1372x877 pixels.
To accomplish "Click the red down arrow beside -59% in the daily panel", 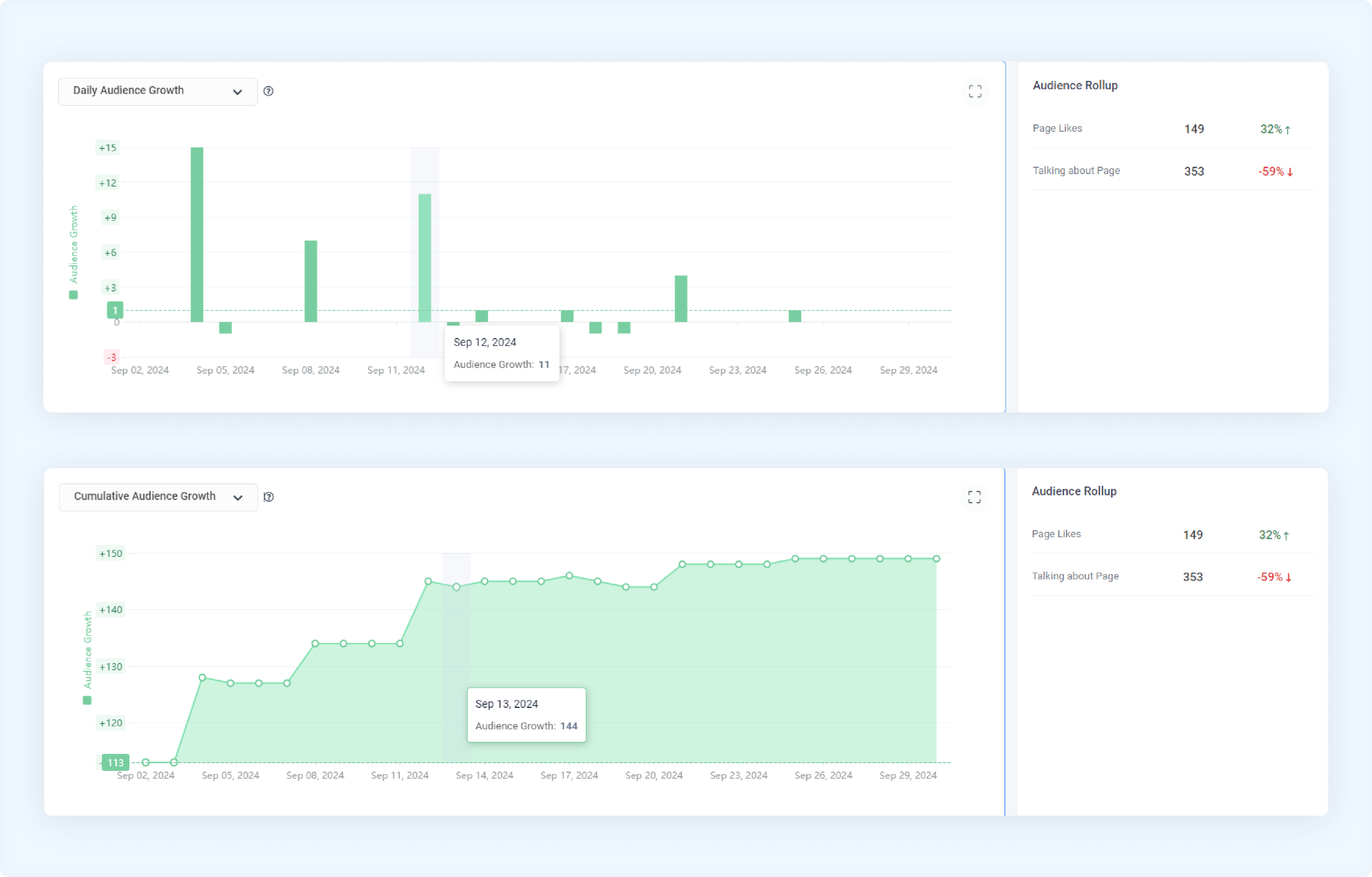I will [1290, 172].
